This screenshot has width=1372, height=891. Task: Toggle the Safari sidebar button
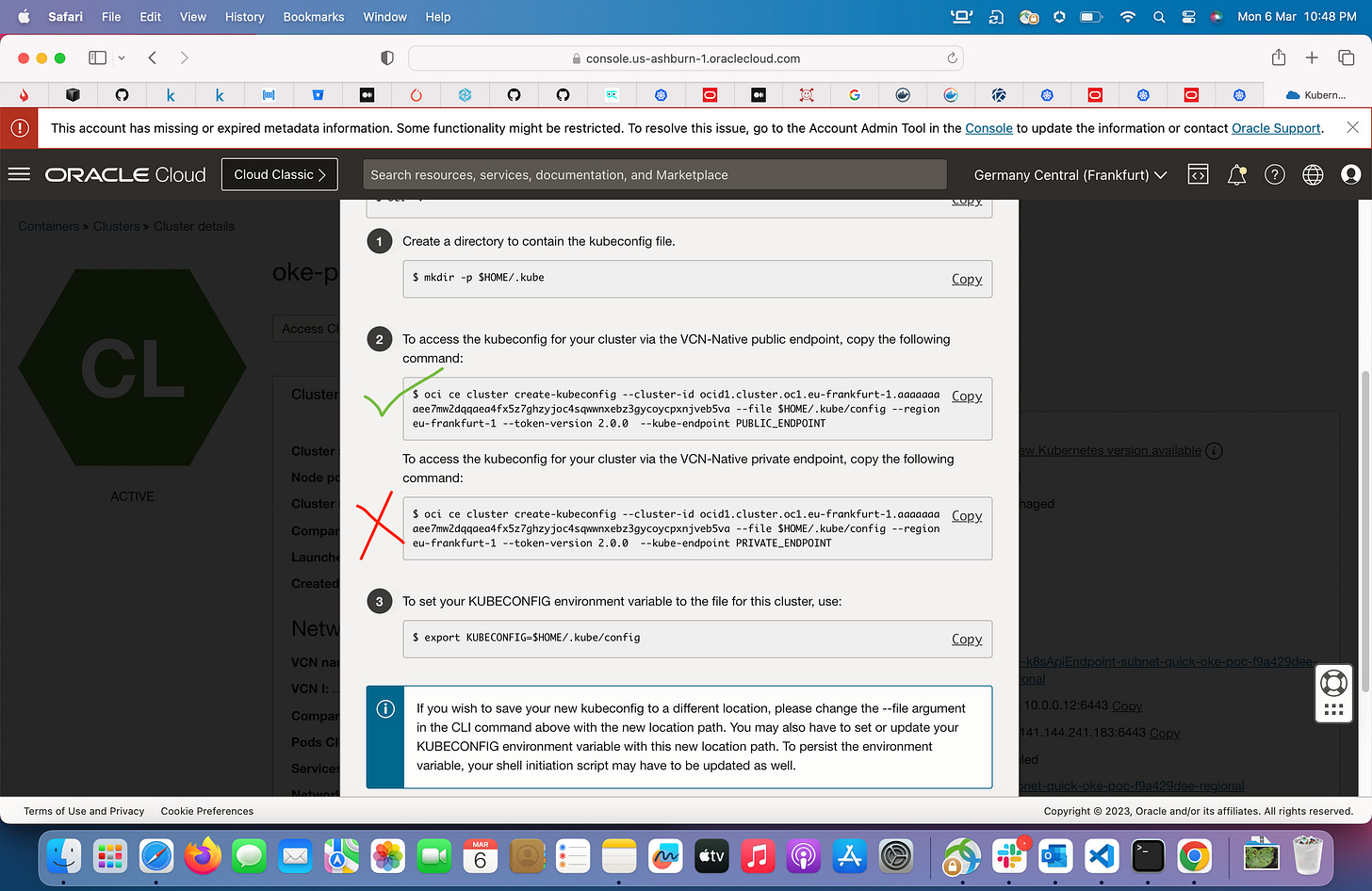[97, 58]
